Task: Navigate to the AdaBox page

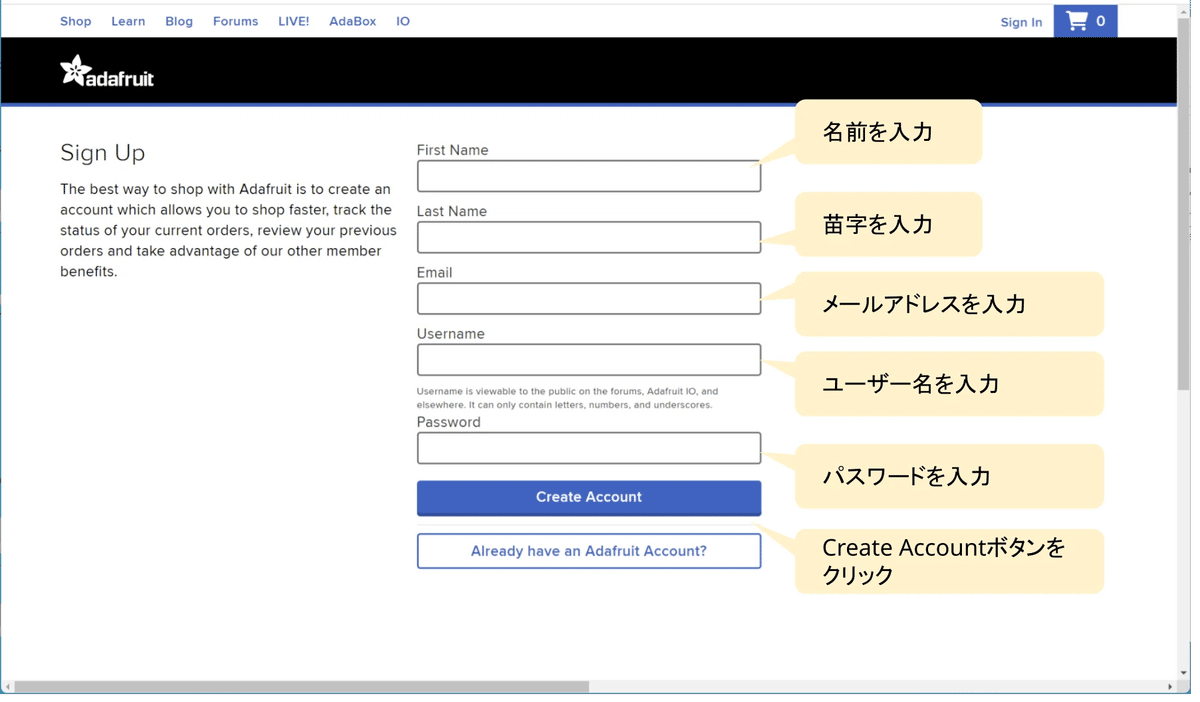Action: (352, 20)
